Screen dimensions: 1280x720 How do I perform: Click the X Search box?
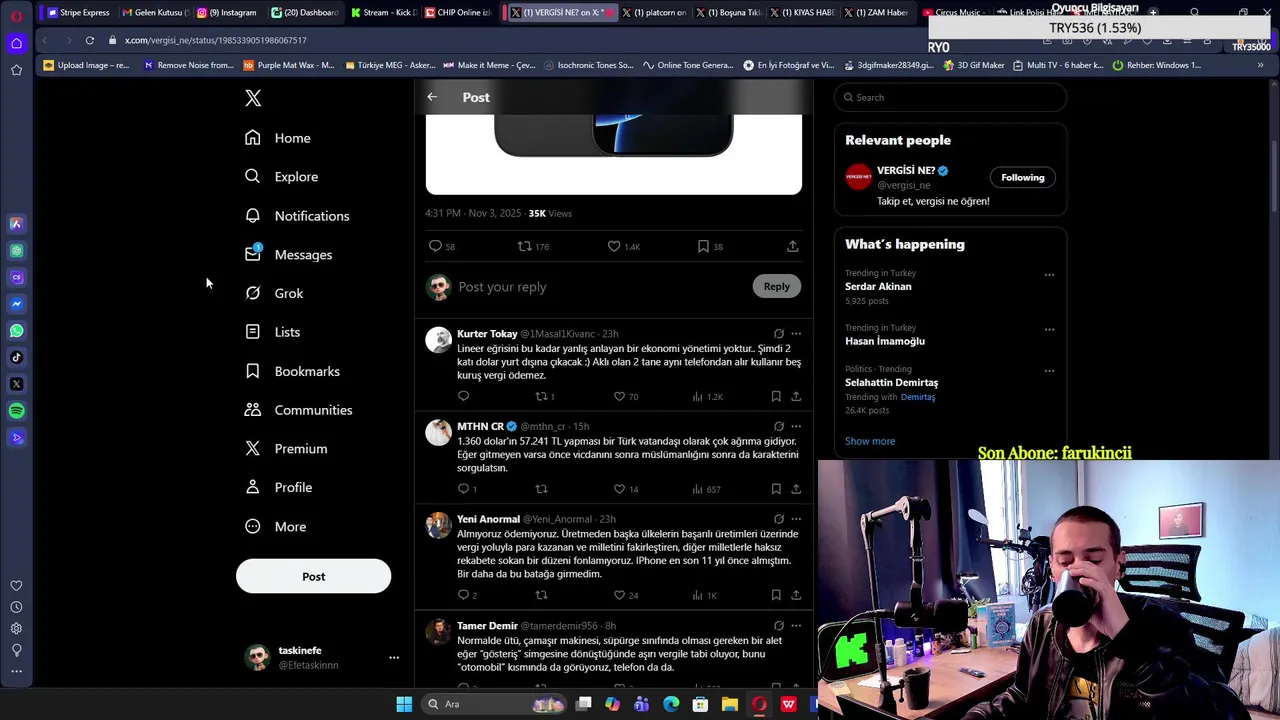coord(950,97)
